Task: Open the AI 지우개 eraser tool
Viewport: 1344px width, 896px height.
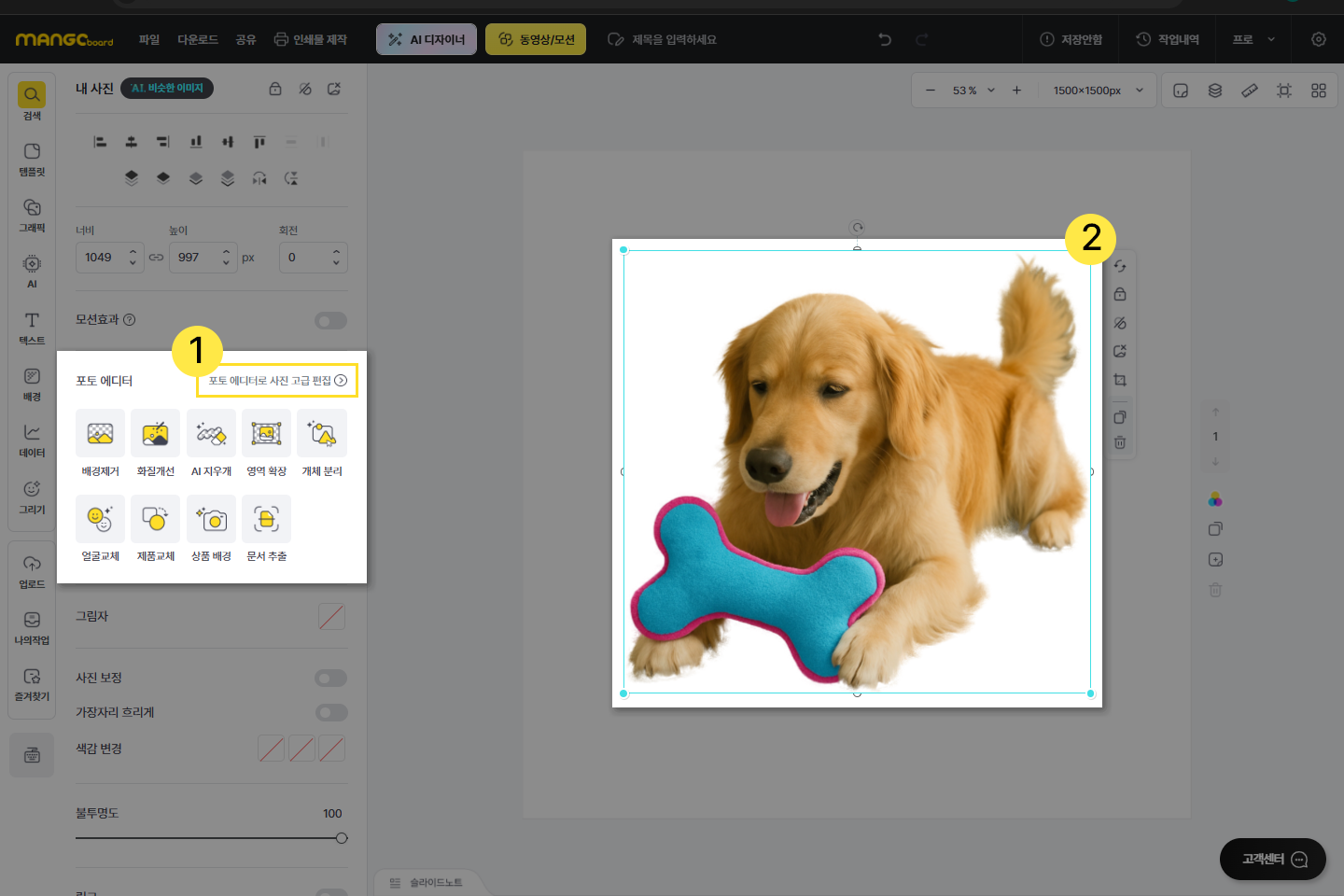Action: 211,434
